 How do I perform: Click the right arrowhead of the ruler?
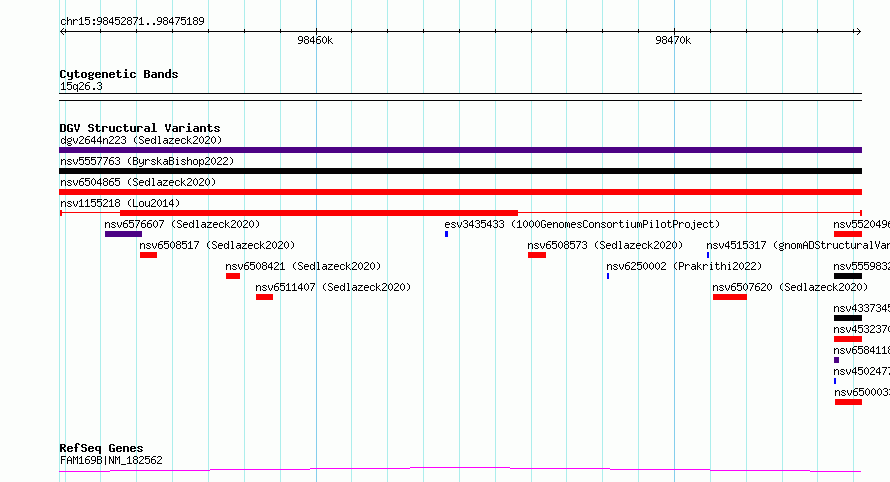(x=858, y=31)
